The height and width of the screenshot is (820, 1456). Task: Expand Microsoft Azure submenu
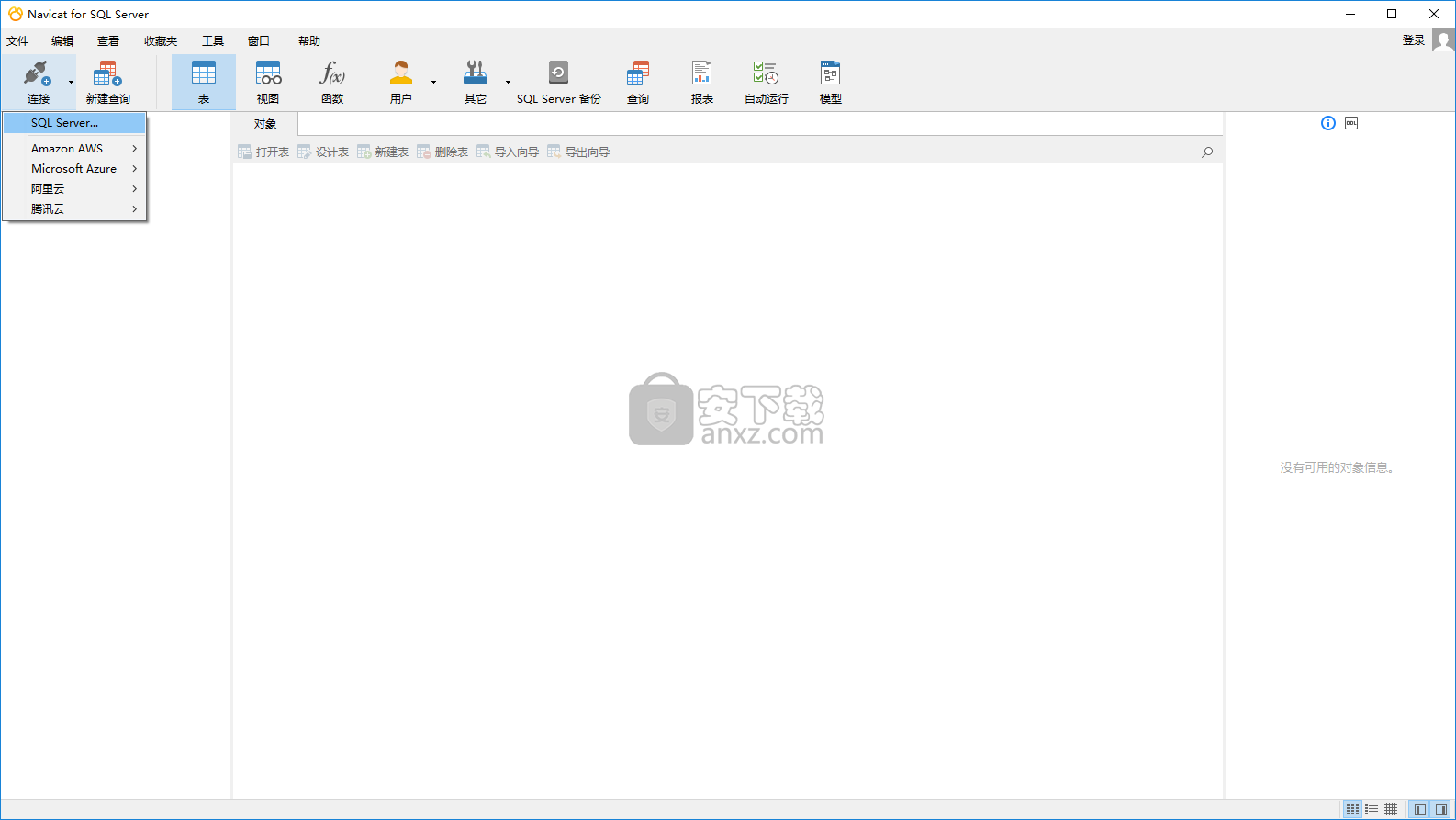[x=74, y=168]
